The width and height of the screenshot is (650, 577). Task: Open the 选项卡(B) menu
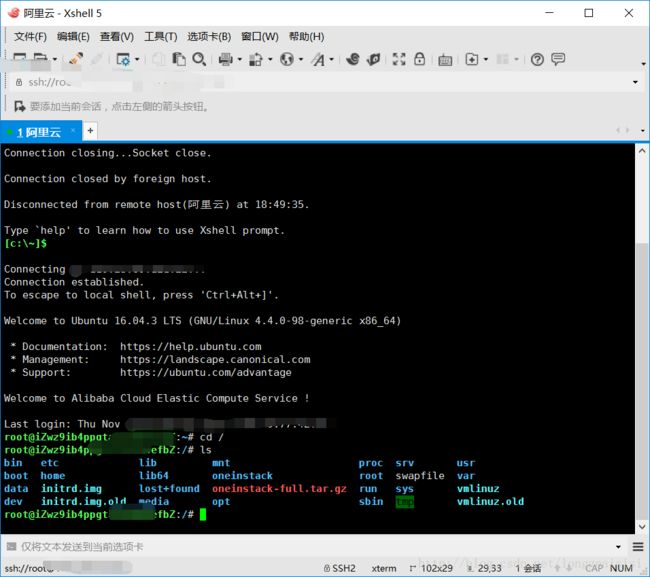[209, 37]
